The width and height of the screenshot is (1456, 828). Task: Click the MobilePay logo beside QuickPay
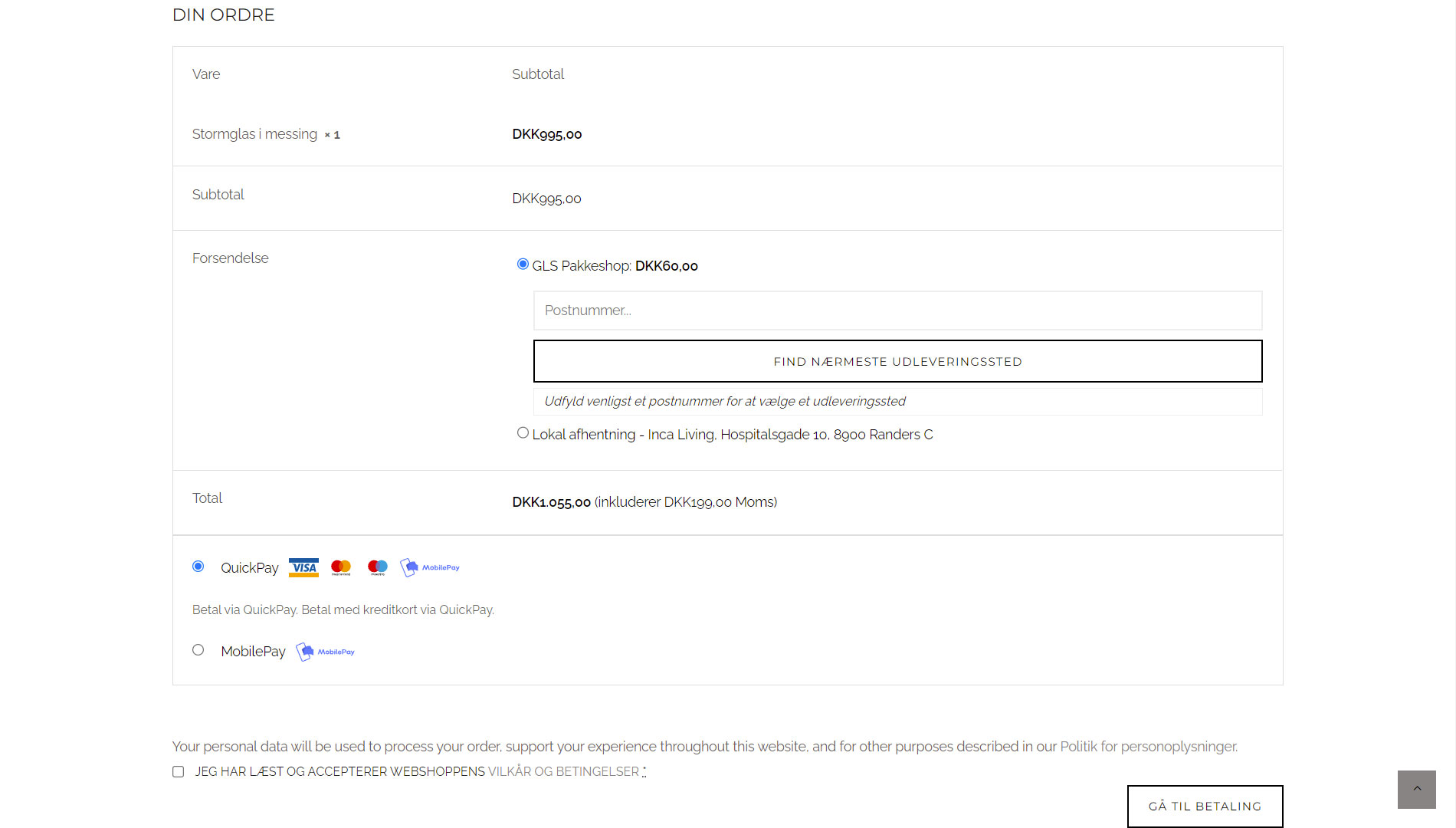(x=430, y=567)
